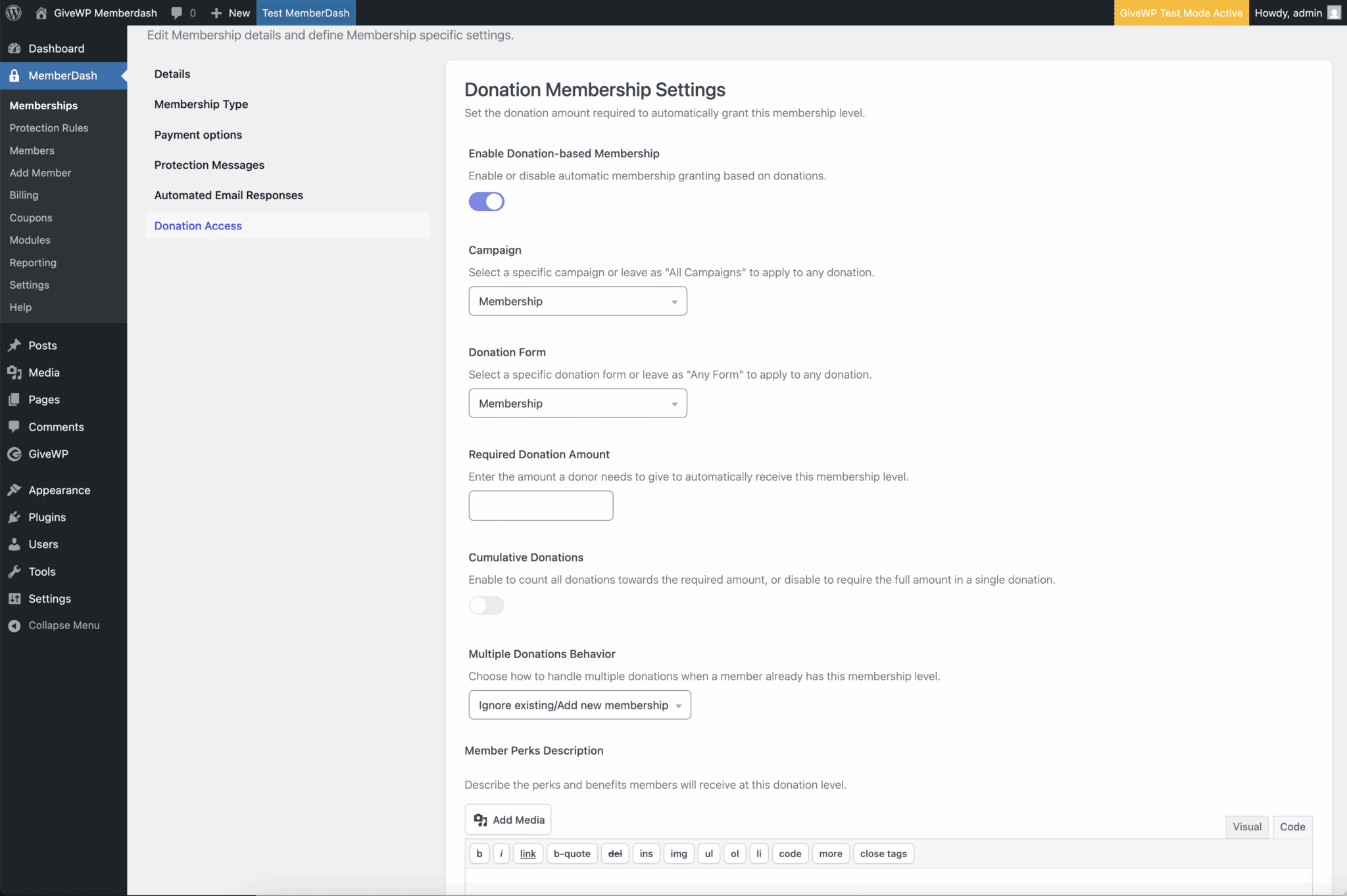Screen dimensions: 1347x896
Task: Open the comments bubble icon in admin bar
Action: pos(176,12)
